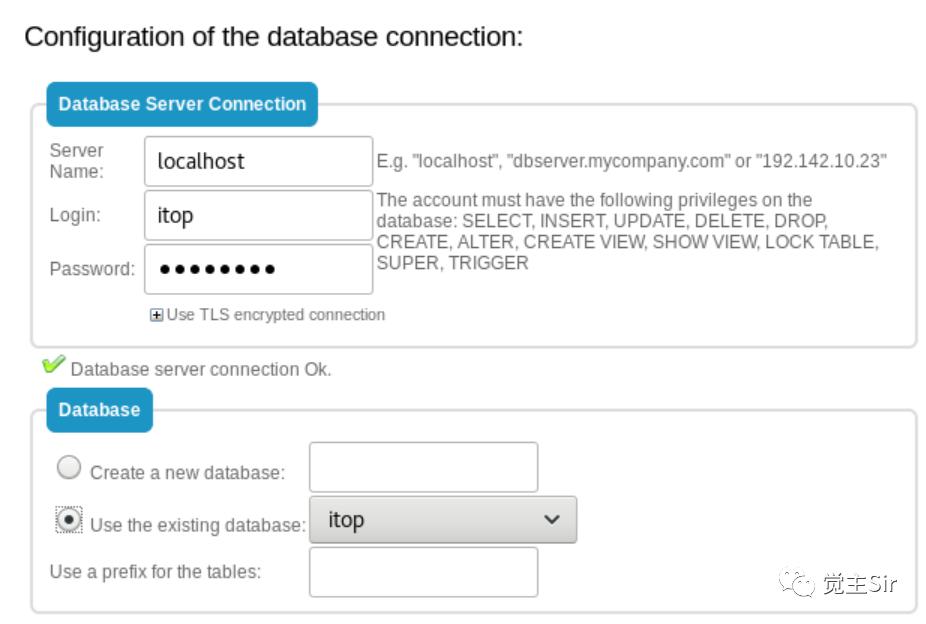Expand the Use TLS encrypted connection settings
The height and width of the screenshot is (624, 926).
[157, 314]
